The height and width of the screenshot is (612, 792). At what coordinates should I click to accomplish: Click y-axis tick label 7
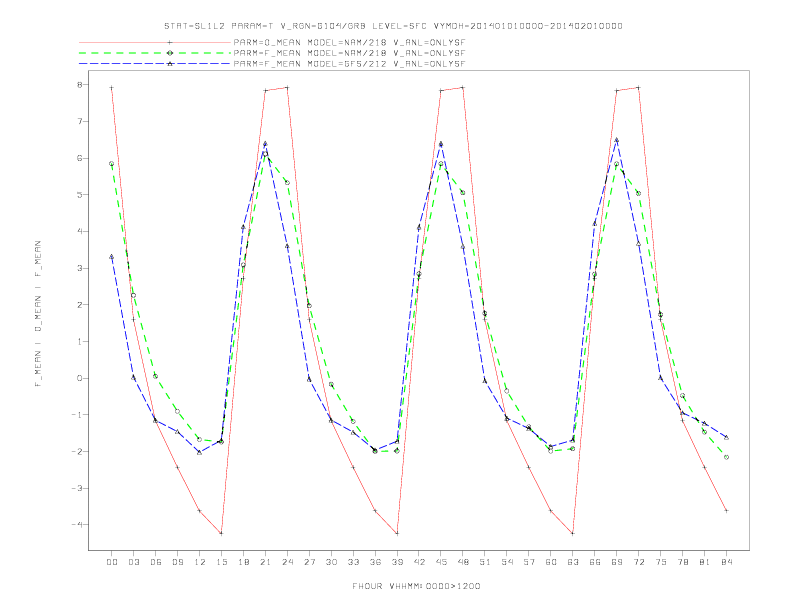pyautogui.click(x=80, y=121)
